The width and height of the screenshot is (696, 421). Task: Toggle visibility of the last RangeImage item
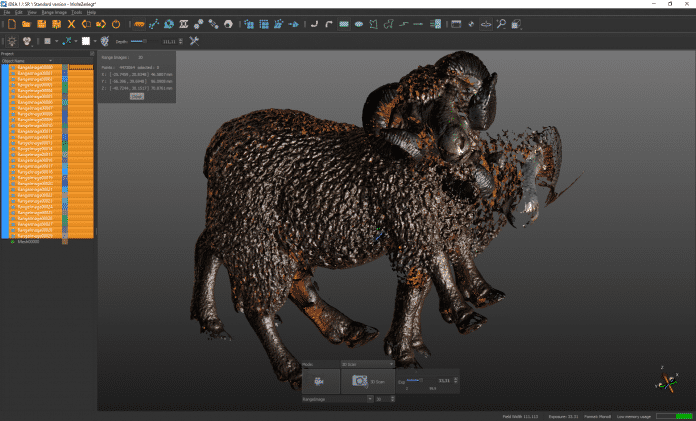click(12, 235)
